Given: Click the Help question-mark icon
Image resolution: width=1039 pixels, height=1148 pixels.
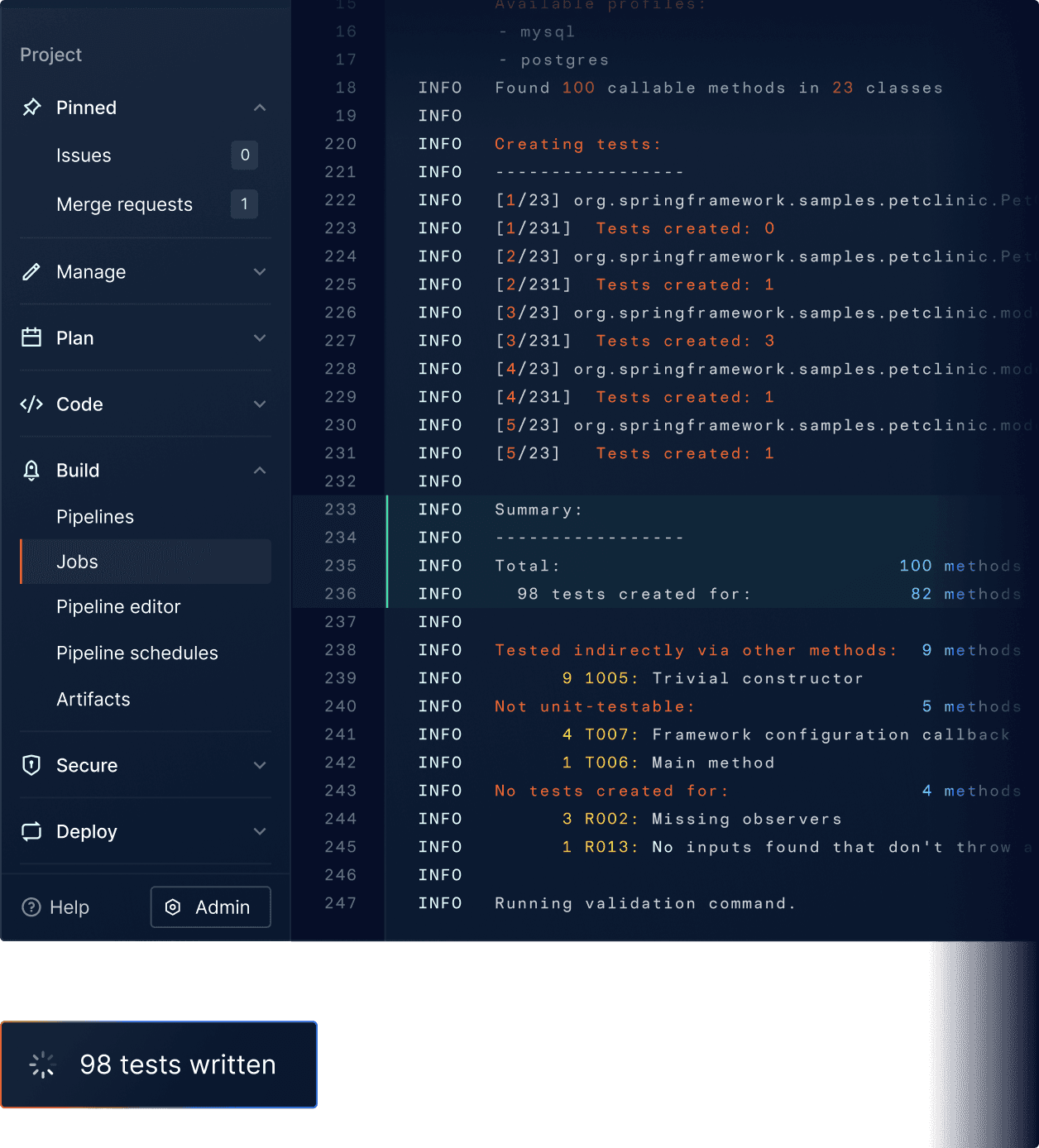Looking at the screenshot, I should pos(31,907).
